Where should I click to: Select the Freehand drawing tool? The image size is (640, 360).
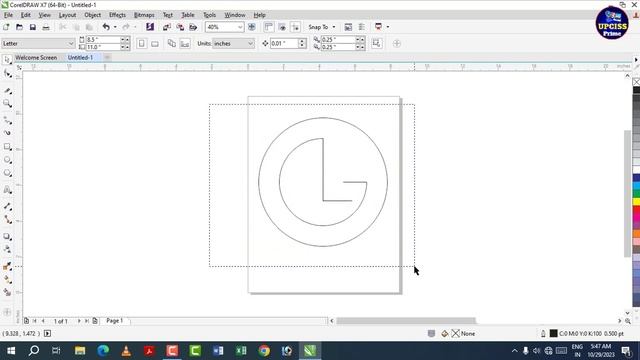pos(7,120)
